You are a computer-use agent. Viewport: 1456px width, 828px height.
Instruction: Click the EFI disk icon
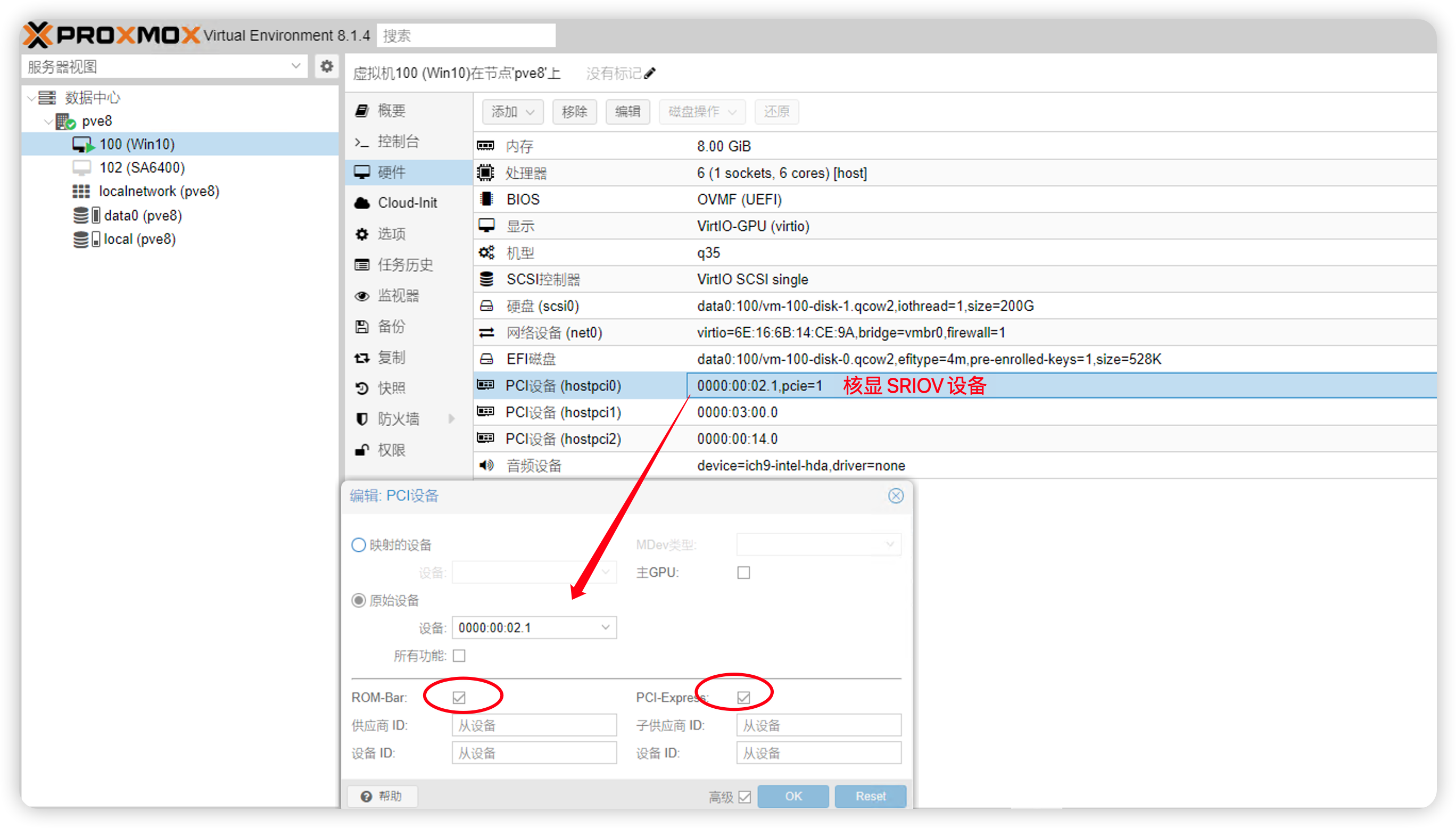[486, 359]
